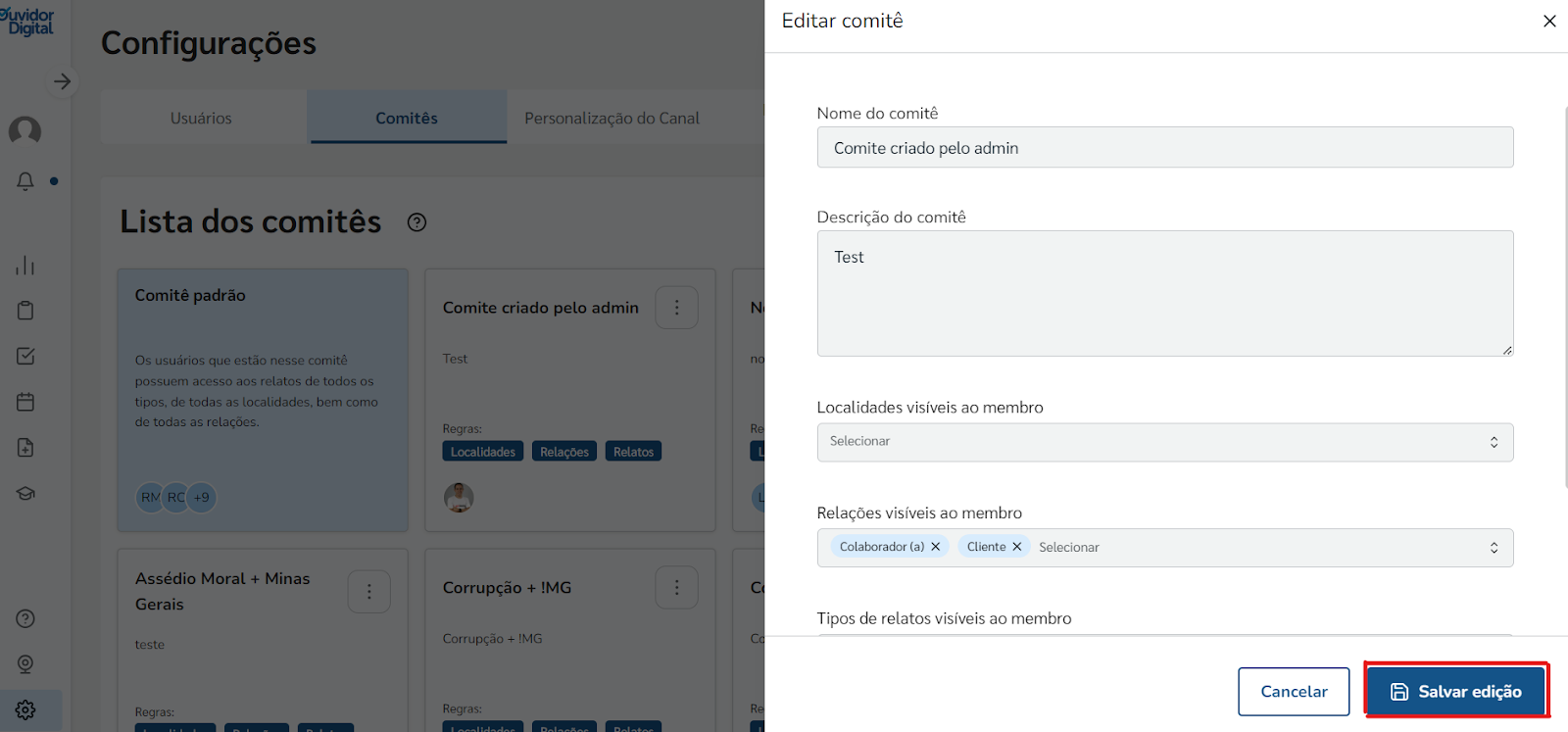Open the user profile avatar in sidebar
Viewport: 1568px width, 732px height.
coord(25,130)
